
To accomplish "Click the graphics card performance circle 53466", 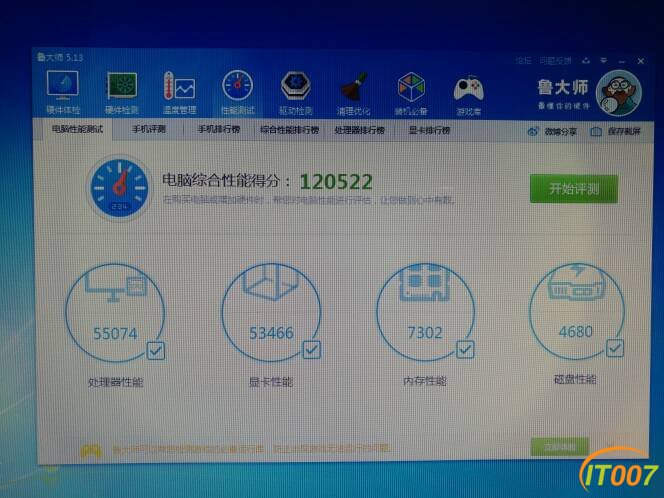I will click(271, 313).
